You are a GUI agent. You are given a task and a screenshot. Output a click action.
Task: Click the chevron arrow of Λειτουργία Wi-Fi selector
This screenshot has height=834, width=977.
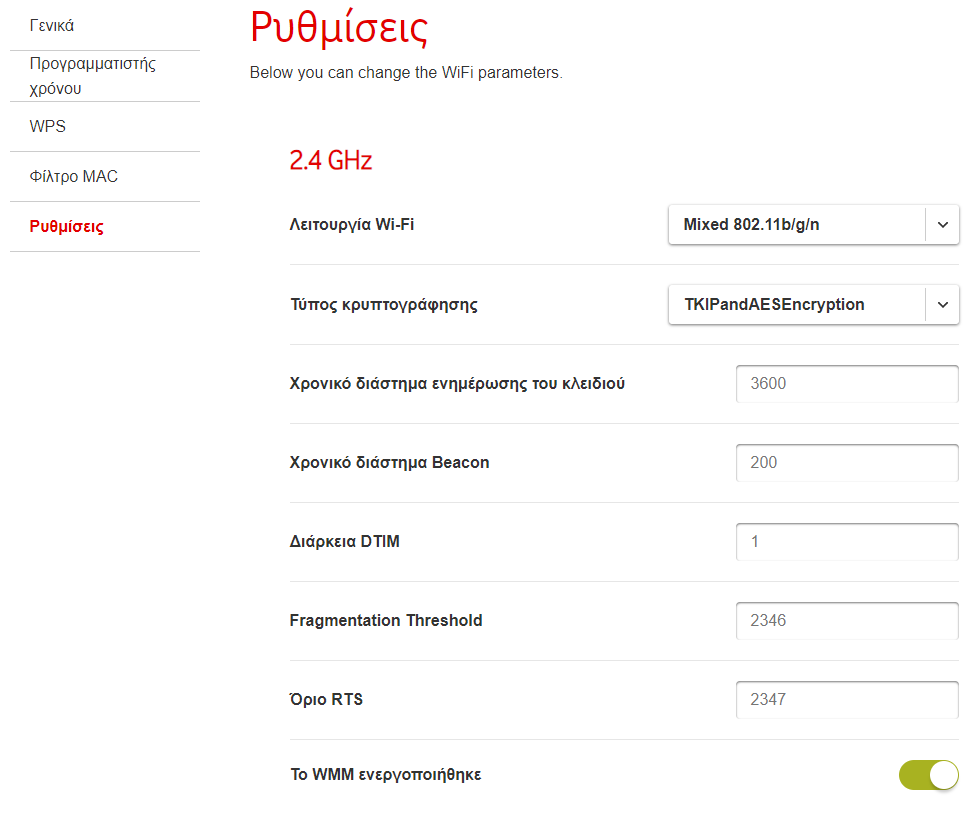943,224
